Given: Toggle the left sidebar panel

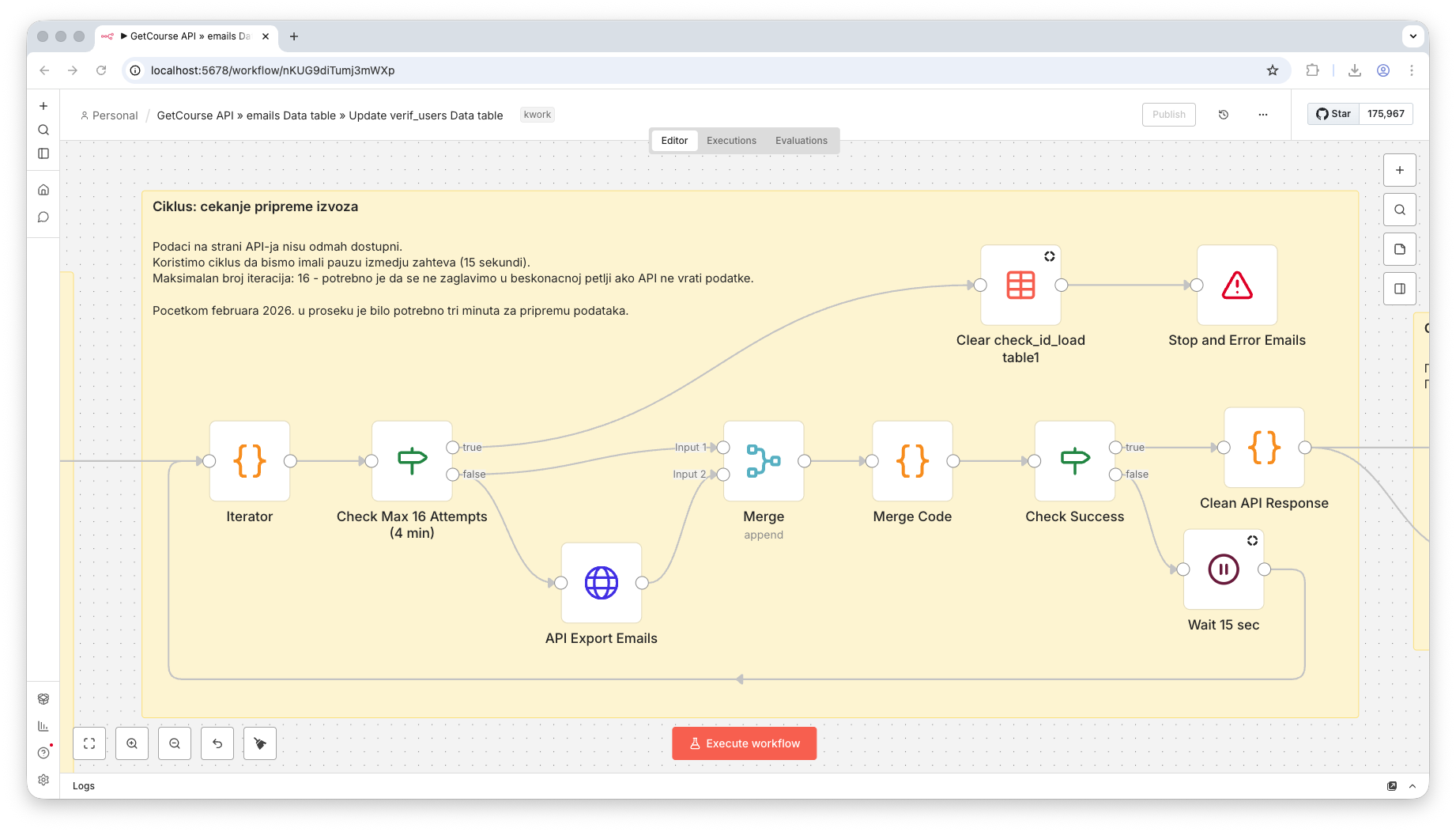Looking at the screenshot, I should (x=43, y=153).
